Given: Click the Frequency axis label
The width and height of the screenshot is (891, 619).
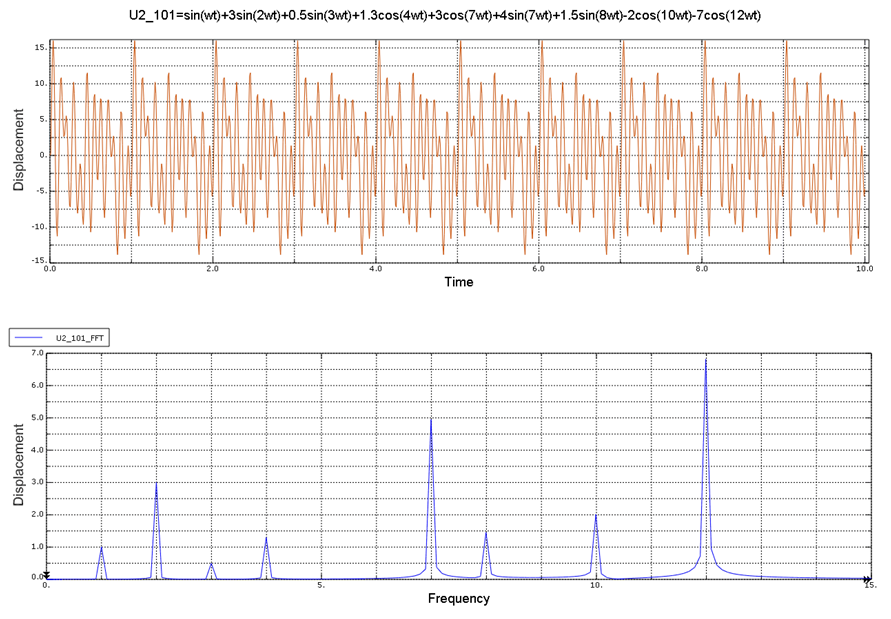Looking at the screenshot, I should [x=459, y=599].
